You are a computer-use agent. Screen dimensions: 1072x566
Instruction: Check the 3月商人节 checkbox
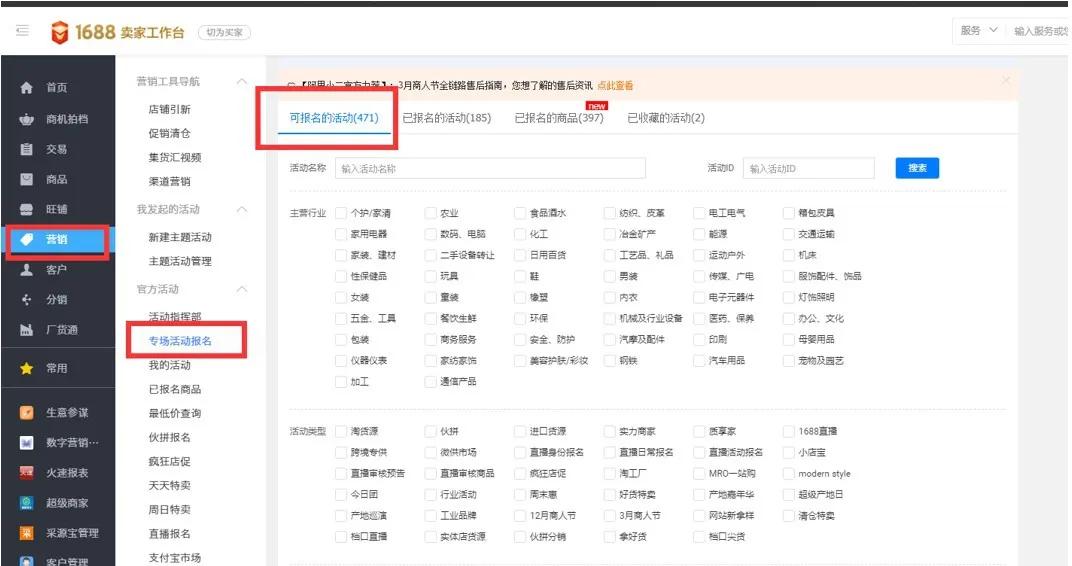(609, 515)
